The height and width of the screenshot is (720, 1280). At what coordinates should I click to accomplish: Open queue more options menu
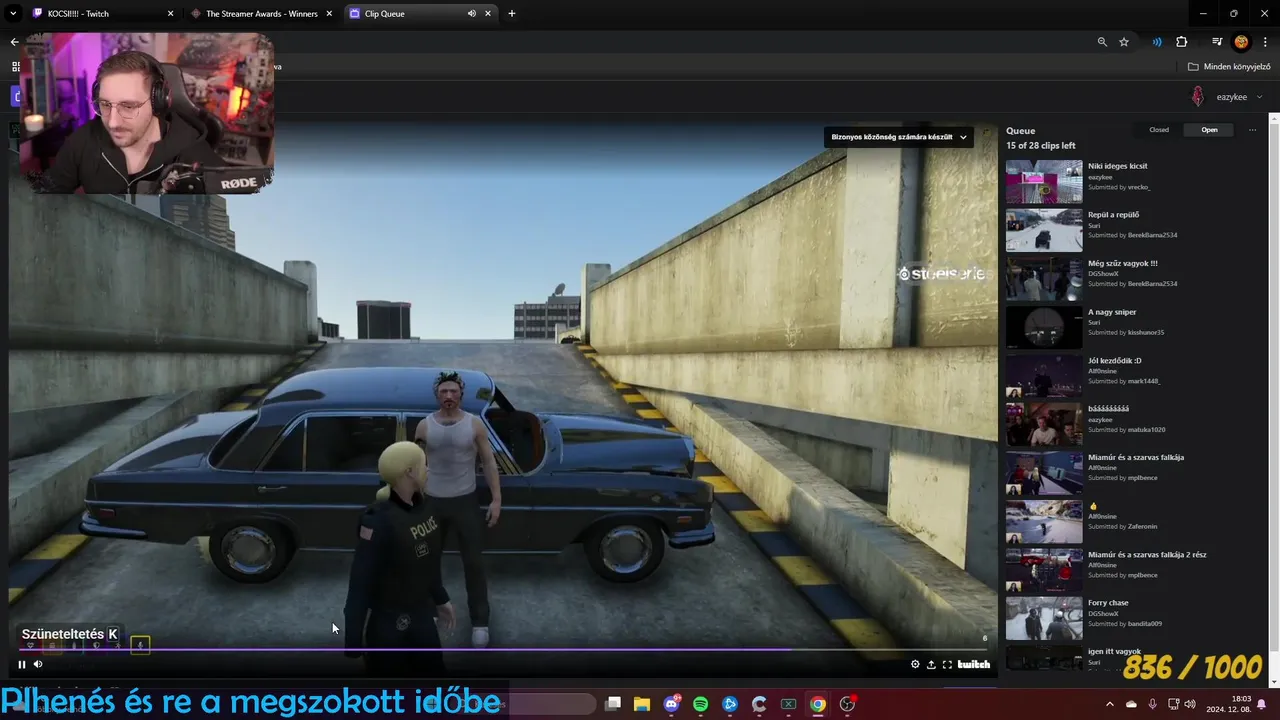tap(1252, 130)
